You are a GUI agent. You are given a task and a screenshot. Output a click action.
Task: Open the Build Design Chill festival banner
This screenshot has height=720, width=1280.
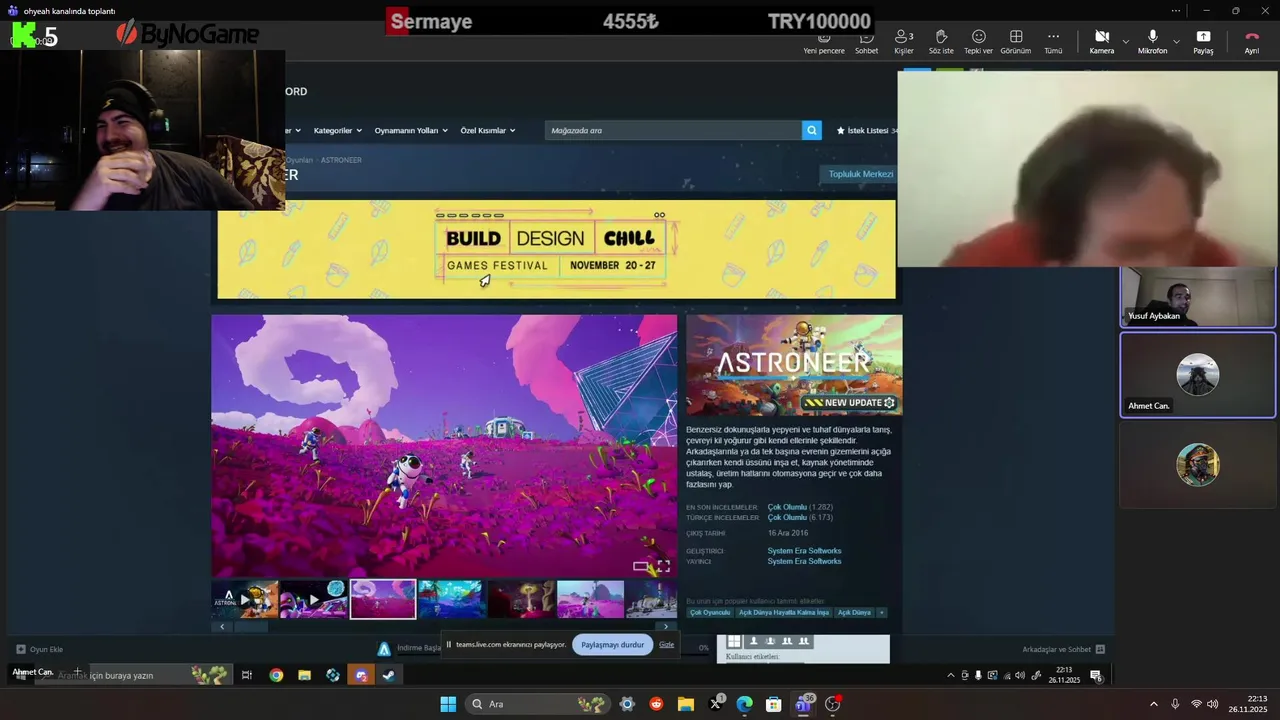click(x=556, y=249)
